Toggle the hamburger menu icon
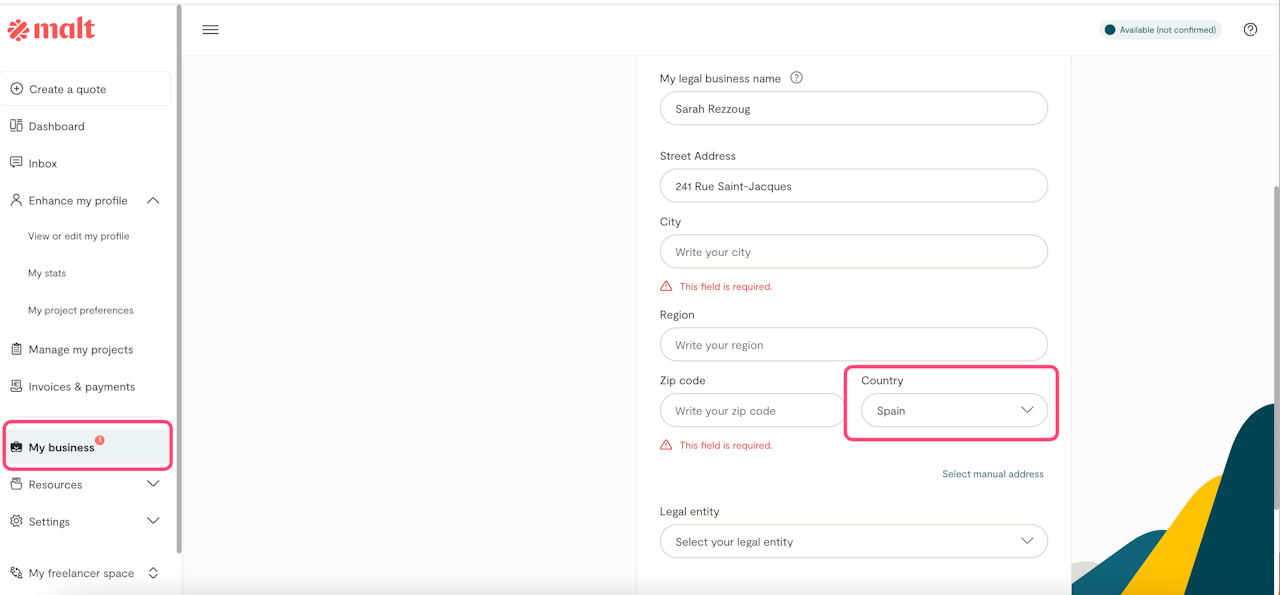Viewport: 1280px width, 595px height. (210, 30)
